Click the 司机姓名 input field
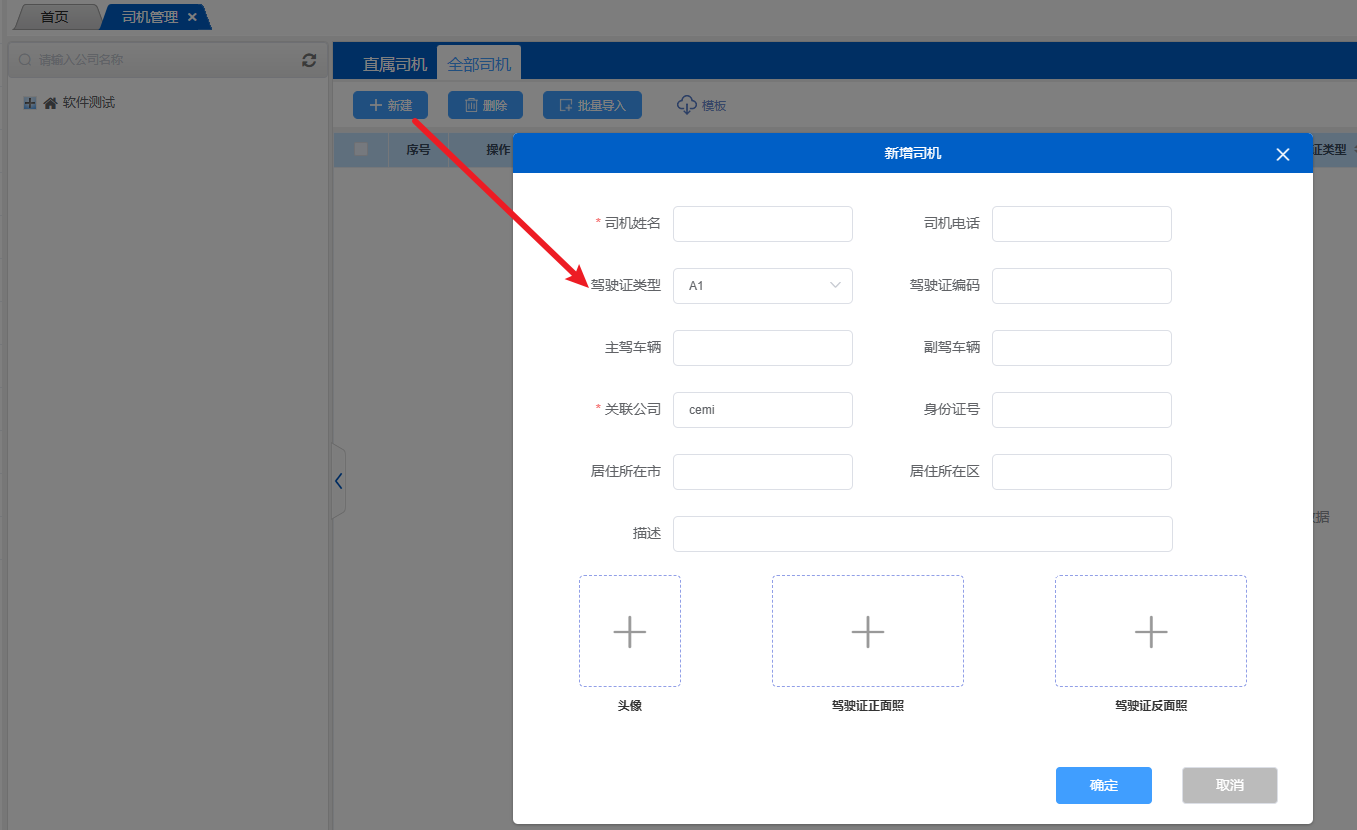The image size is (1357, 830). (x=762, y=224)
